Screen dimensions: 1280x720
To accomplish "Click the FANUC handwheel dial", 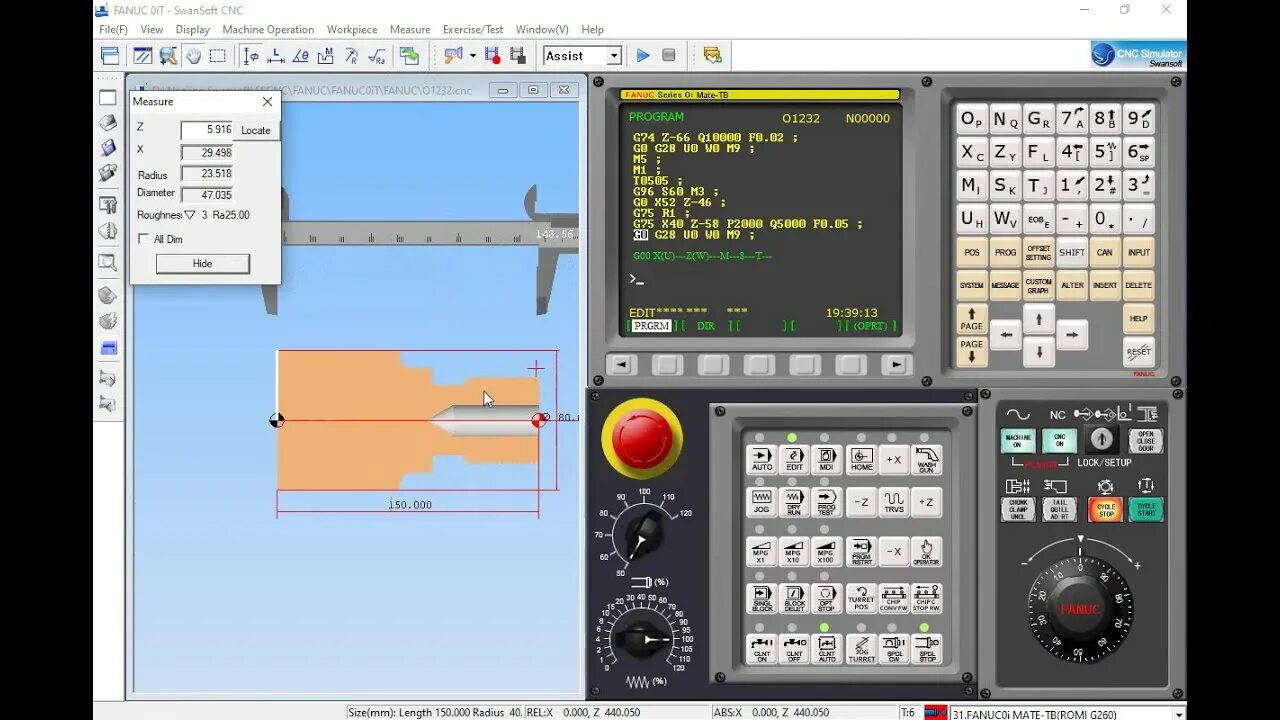I will point(1080,608).
